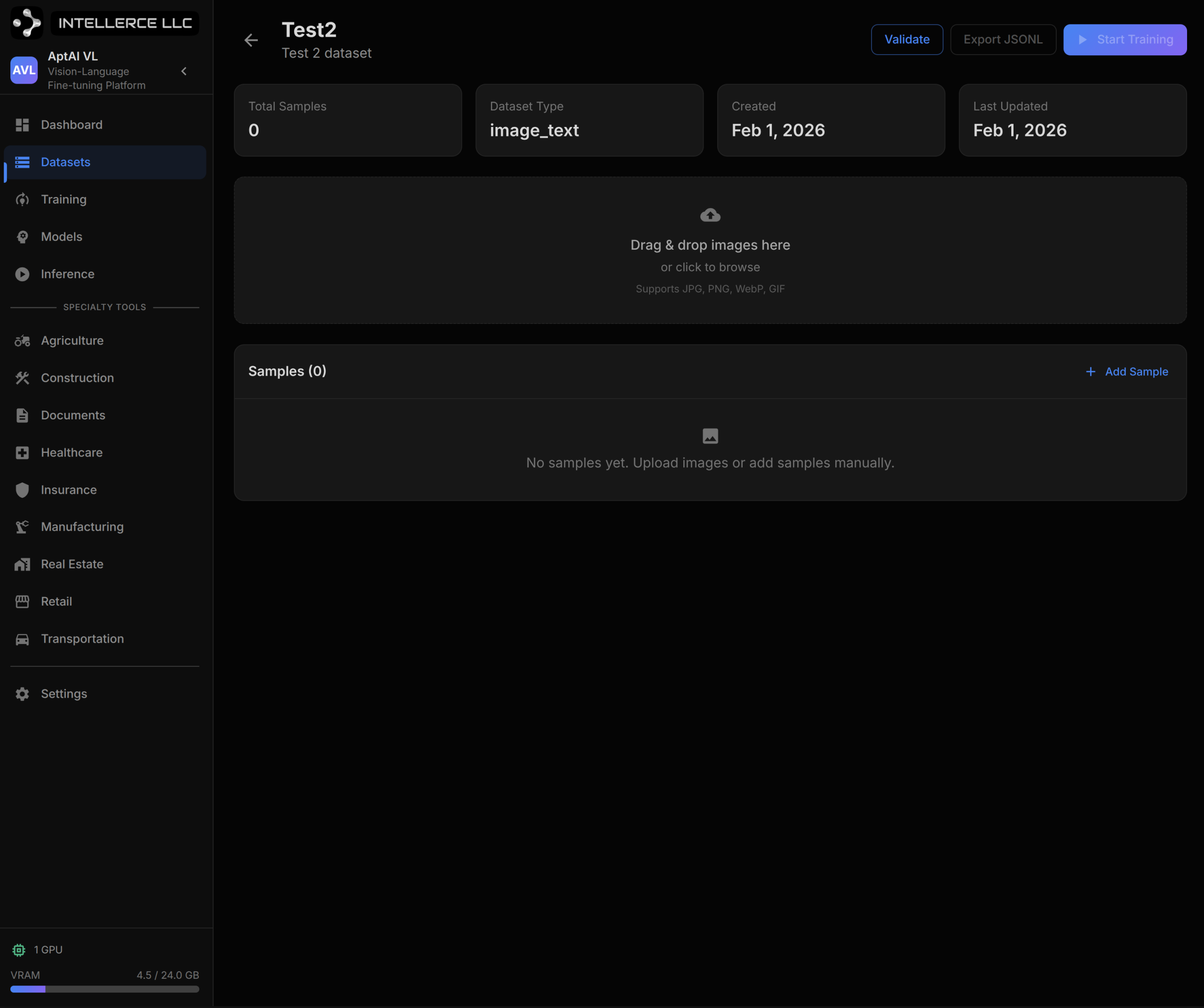This screenshot has width=1204, height=1008.
Task: Click the Created date 'Feb 1, 2026'
Action: click(778, 131)
